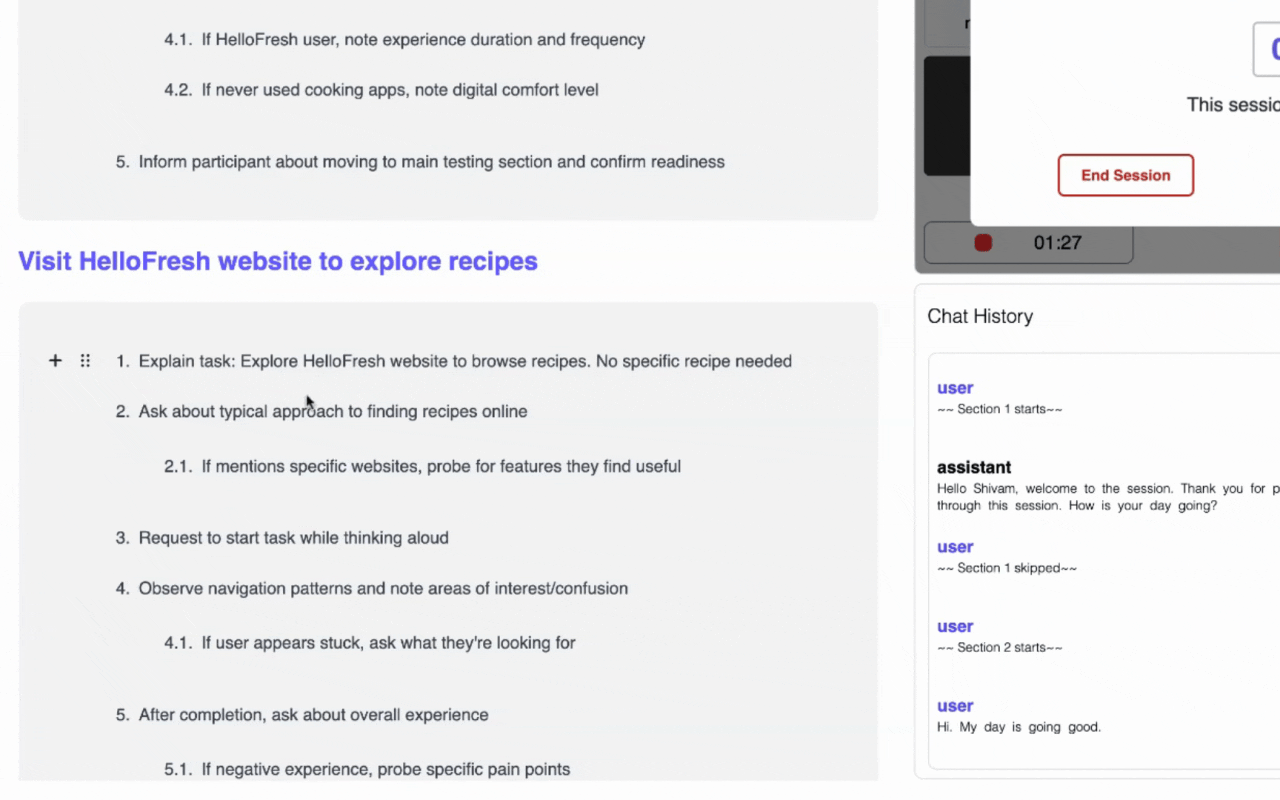Click the Chat History panel title
Image resolution: width=1280 pixels, height=800 pixels.
pos(980,316)
